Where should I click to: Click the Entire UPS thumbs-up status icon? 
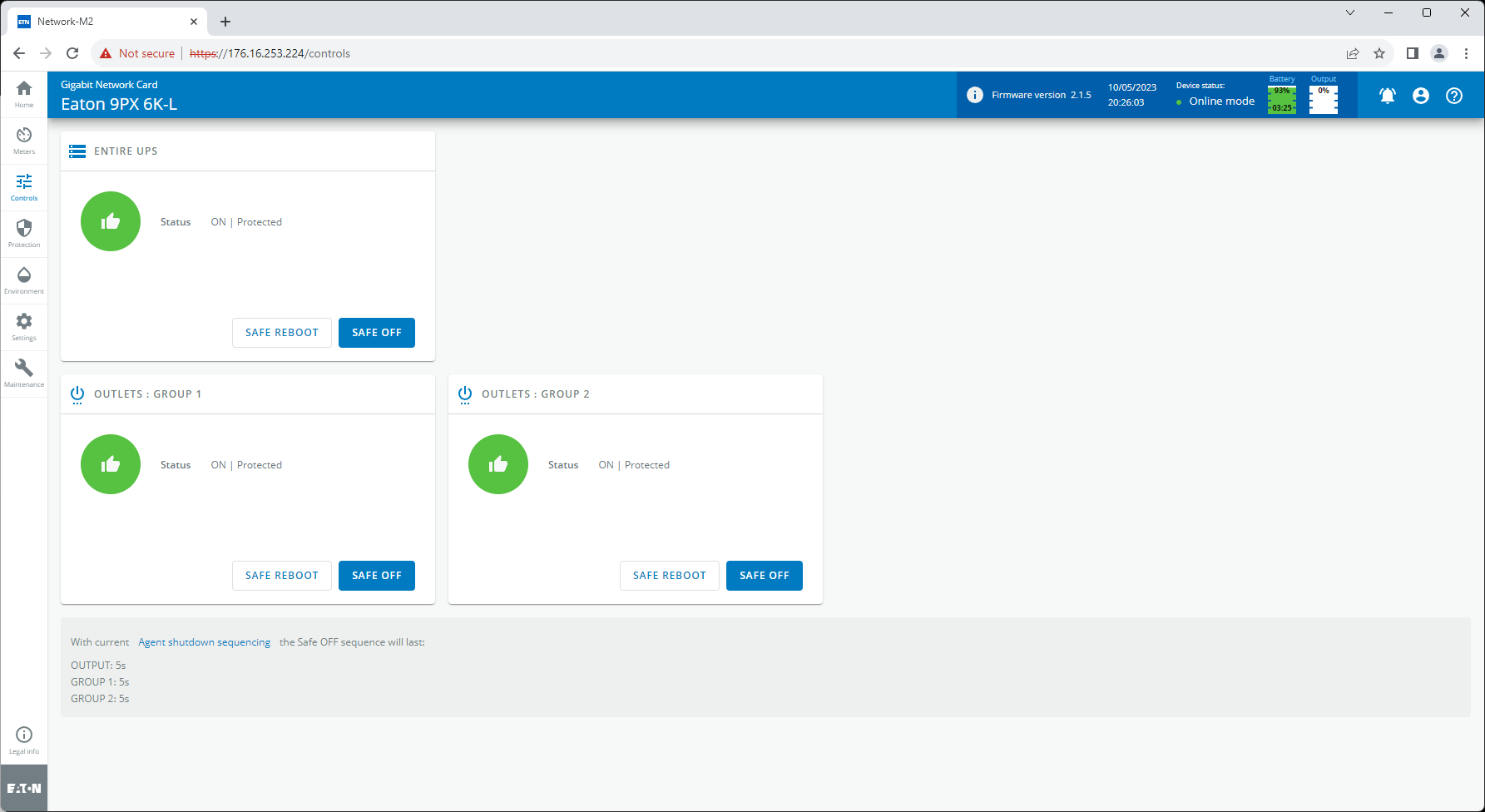coord(111,221)
